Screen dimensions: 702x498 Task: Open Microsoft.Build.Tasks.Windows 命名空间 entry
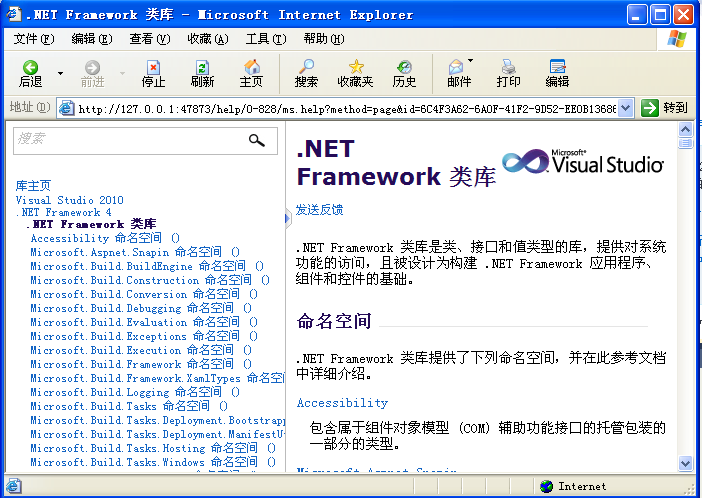pos(153,462)
